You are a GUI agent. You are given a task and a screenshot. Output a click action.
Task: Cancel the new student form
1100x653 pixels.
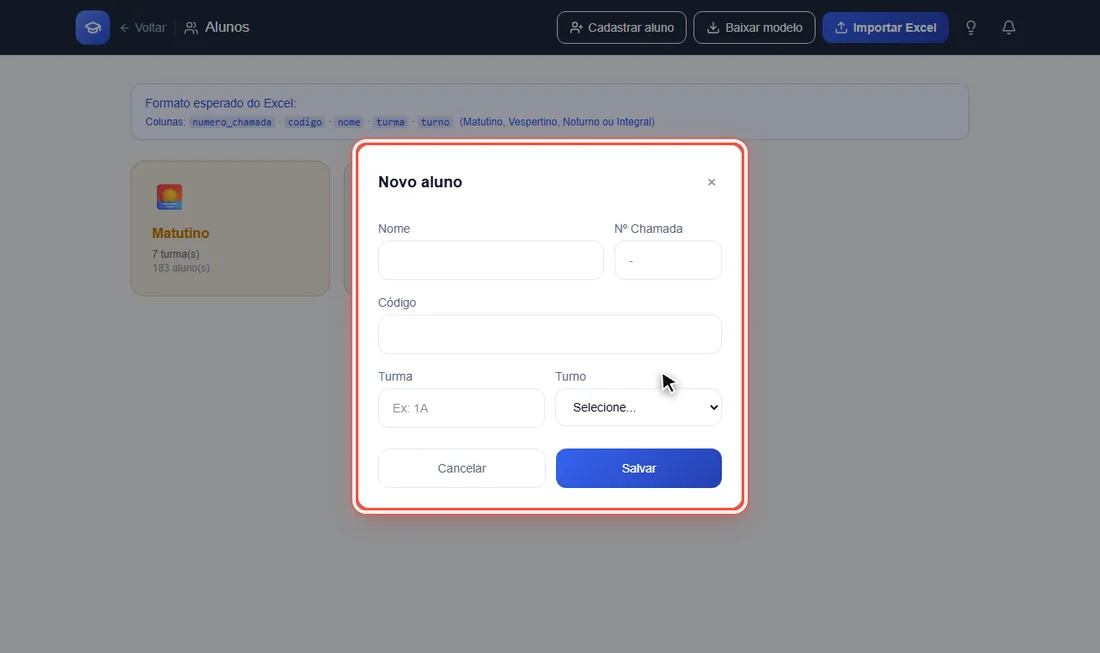click(461, 468)
